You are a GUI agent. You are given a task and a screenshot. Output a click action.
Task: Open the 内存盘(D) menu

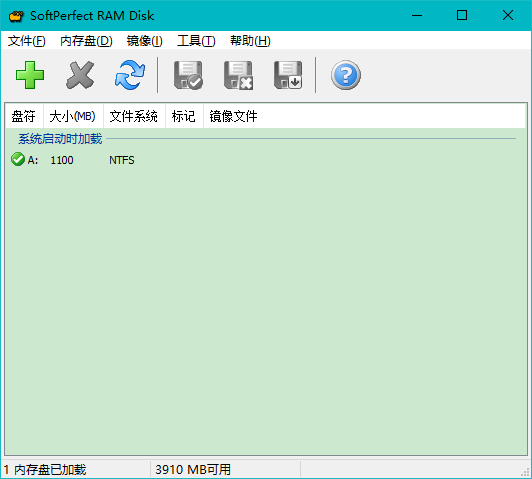click(86, 41)
